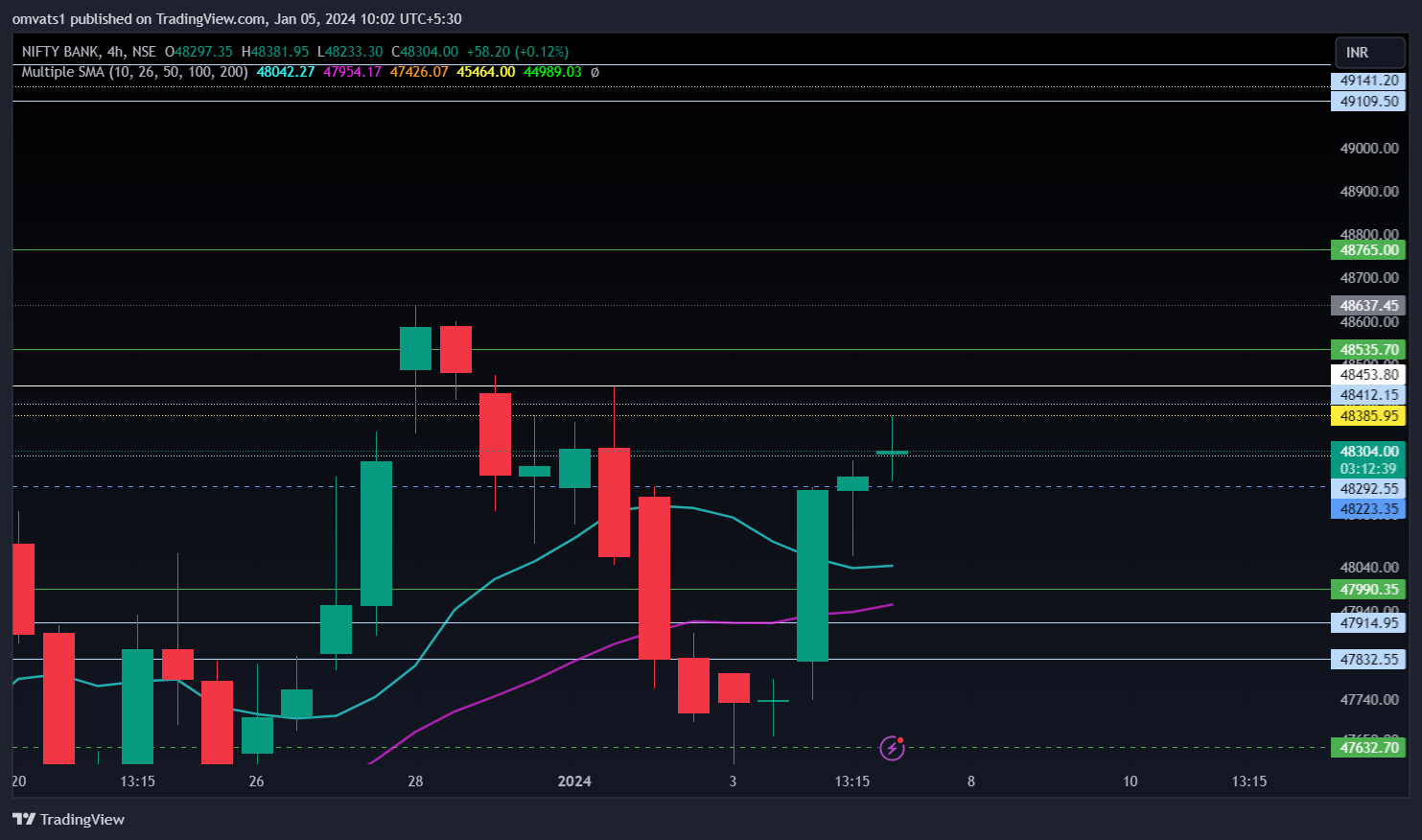Click the SMA 200 value 44989.03
Image resolution: width=1422 pixels, height=840 pixels.
pyautogui.click(x=552, y=72)
